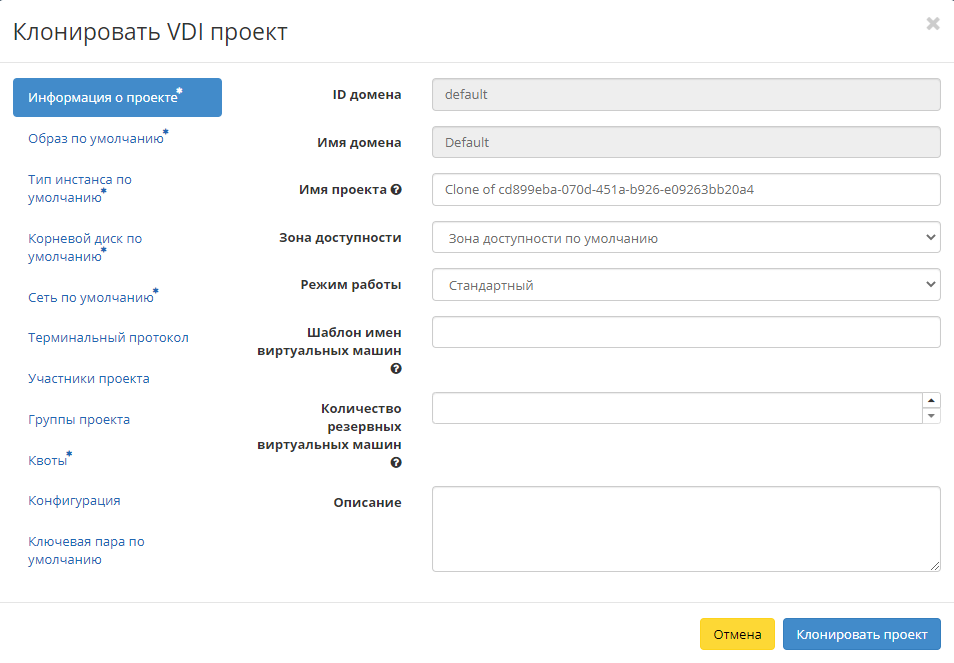
Task: Switch to Образ по умолчанию tab
Action: pos(96,138)
